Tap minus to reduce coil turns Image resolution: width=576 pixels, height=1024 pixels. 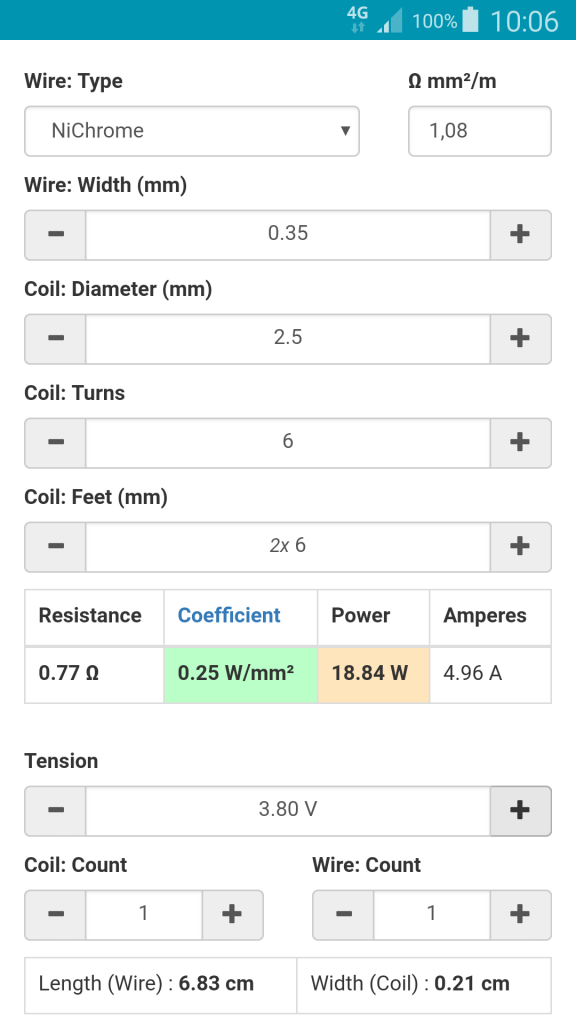(x=56, y=443)
